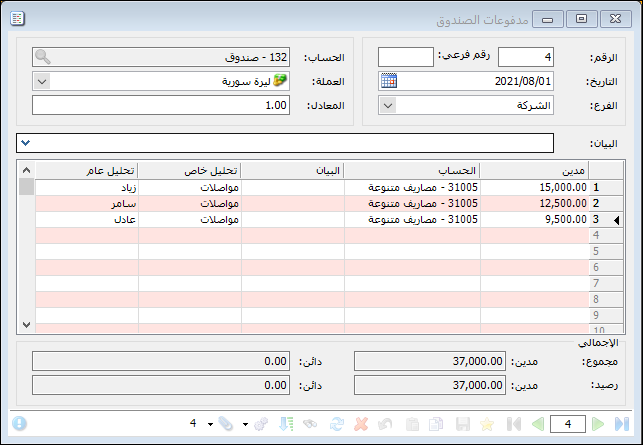Click the number (الرقم) input field
This screenshot has height=445, width=643.
(x=526, y=57)
